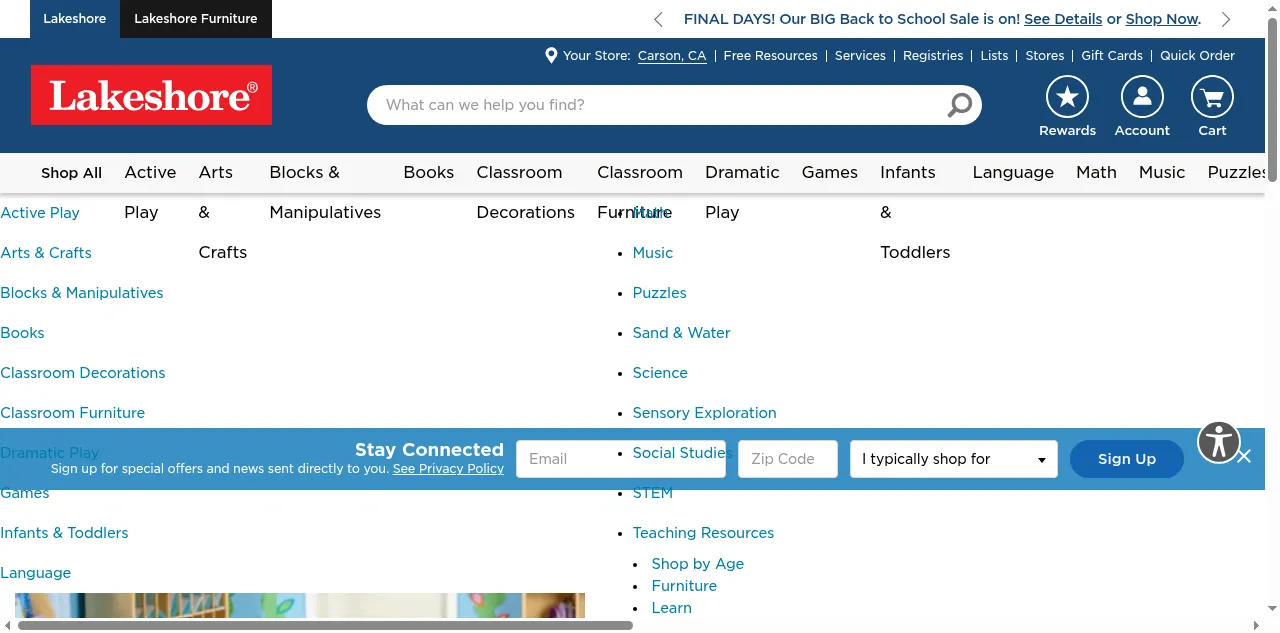Show previous promotional banner message
The image size is (1280, 633).
coord(658,19)
